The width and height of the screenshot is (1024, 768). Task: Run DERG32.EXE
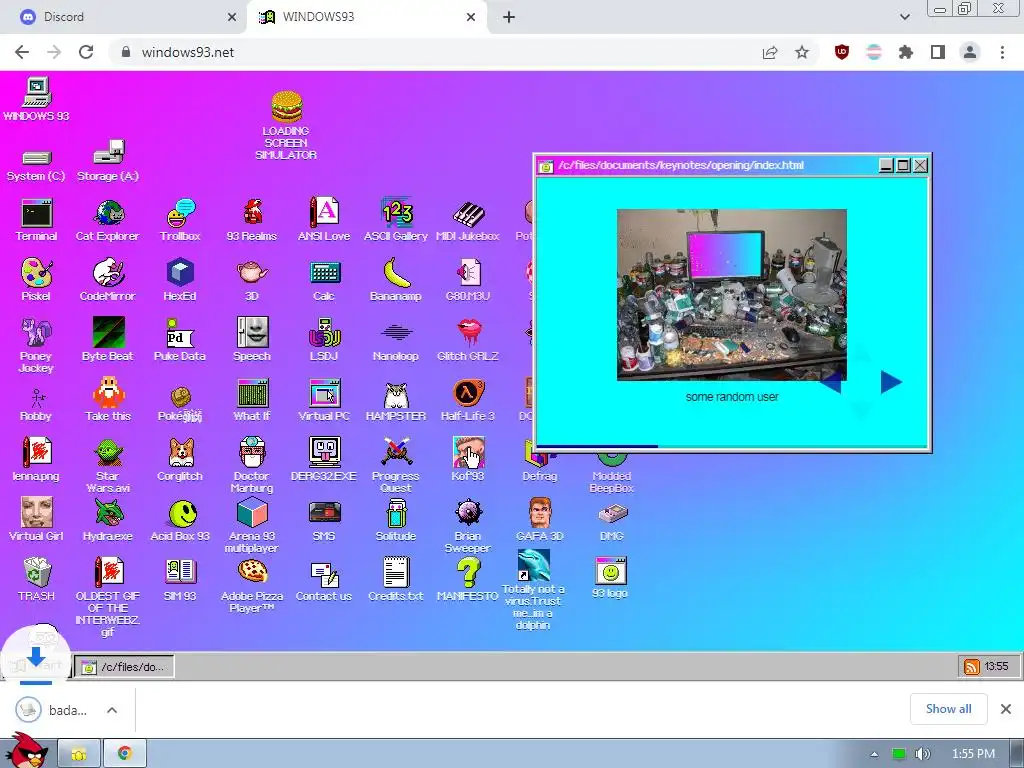tap(325, 453)
